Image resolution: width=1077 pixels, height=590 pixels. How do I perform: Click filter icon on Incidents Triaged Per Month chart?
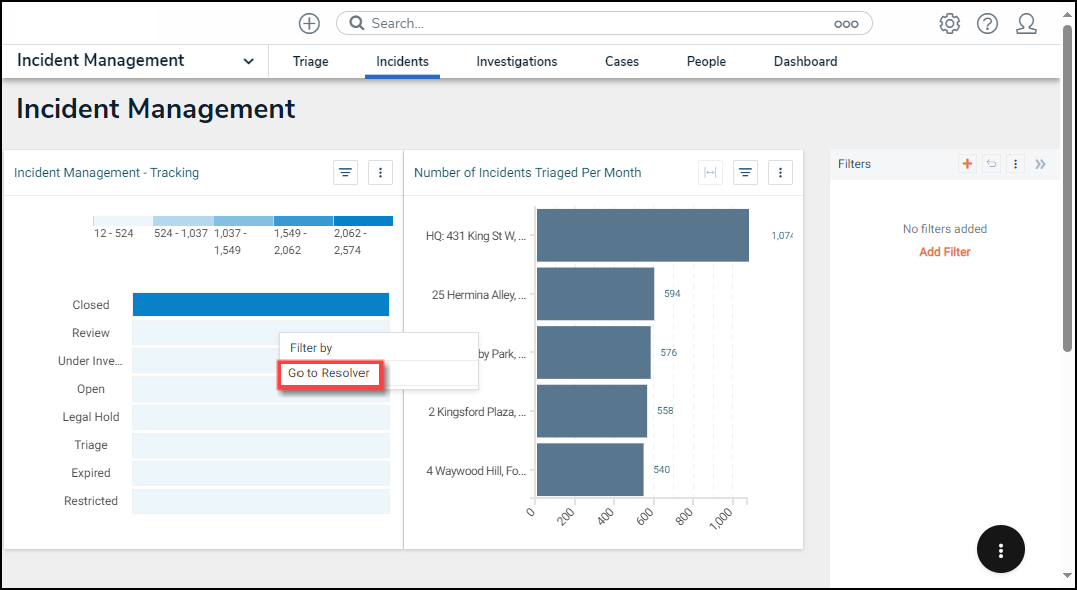(745, 173)
